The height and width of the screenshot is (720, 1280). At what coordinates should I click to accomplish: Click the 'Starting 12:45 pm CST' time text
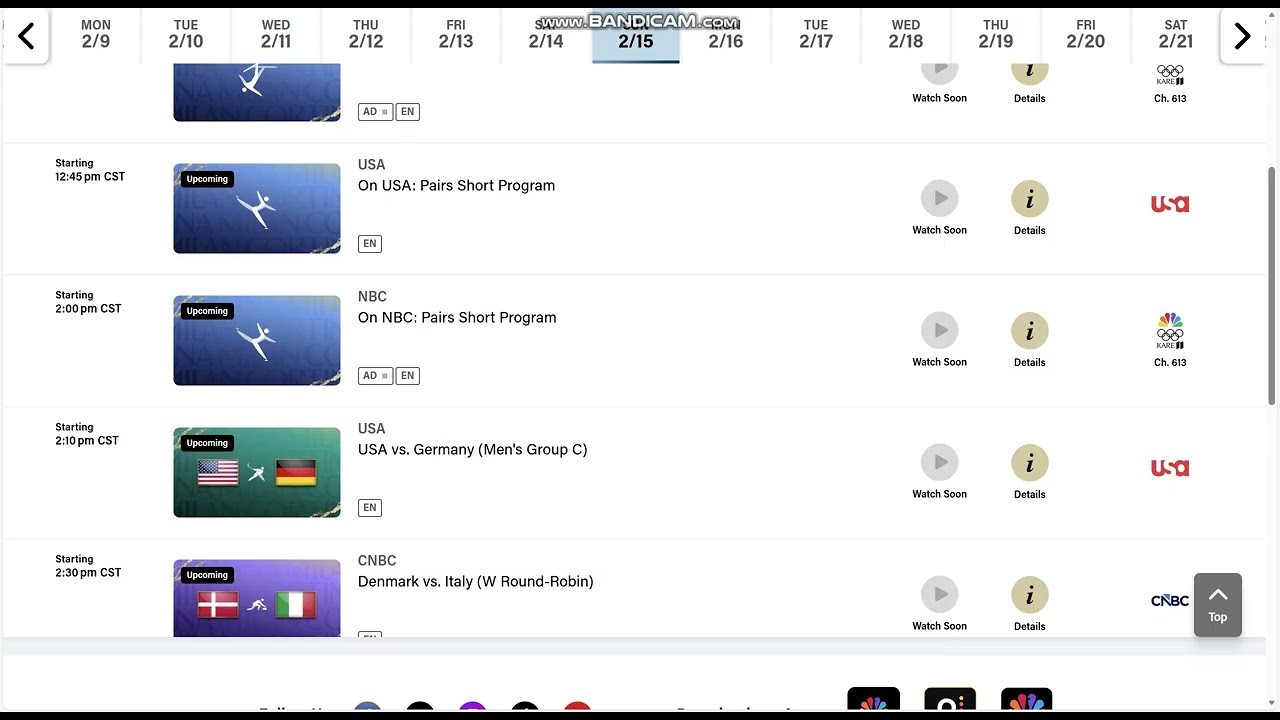pos(90,170)
